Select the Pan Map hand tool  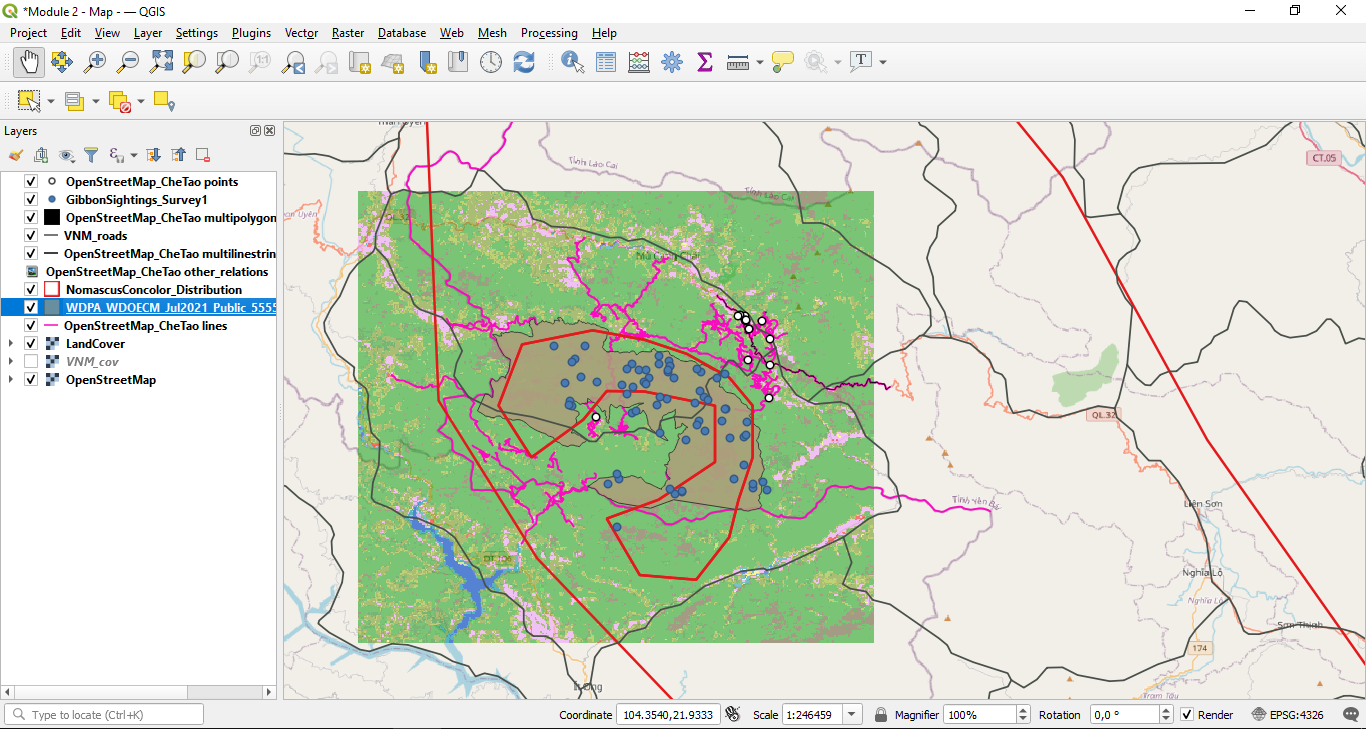pos(29,62)
